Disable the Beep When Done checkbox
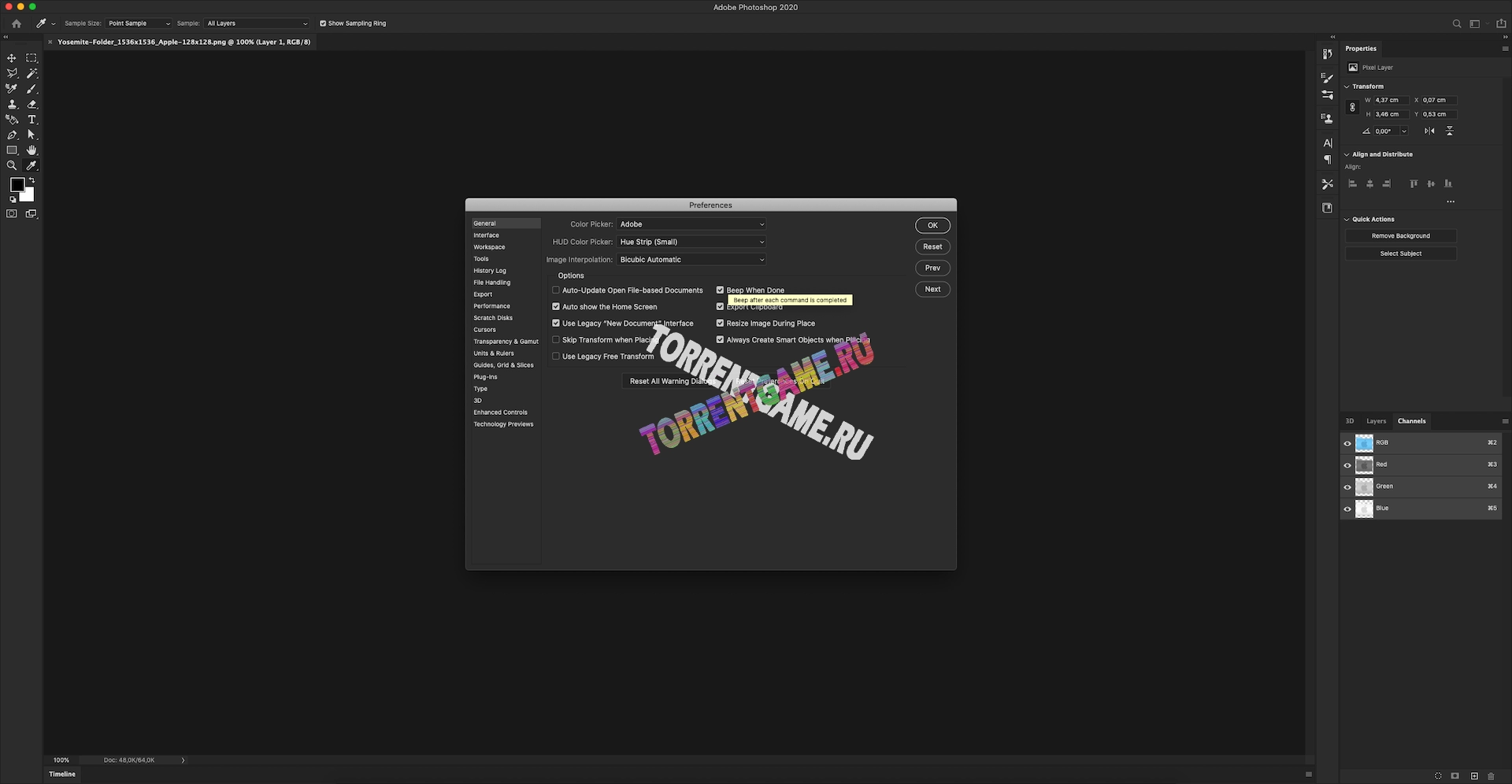Screen dimensions: 1512x784 point(720,290)
